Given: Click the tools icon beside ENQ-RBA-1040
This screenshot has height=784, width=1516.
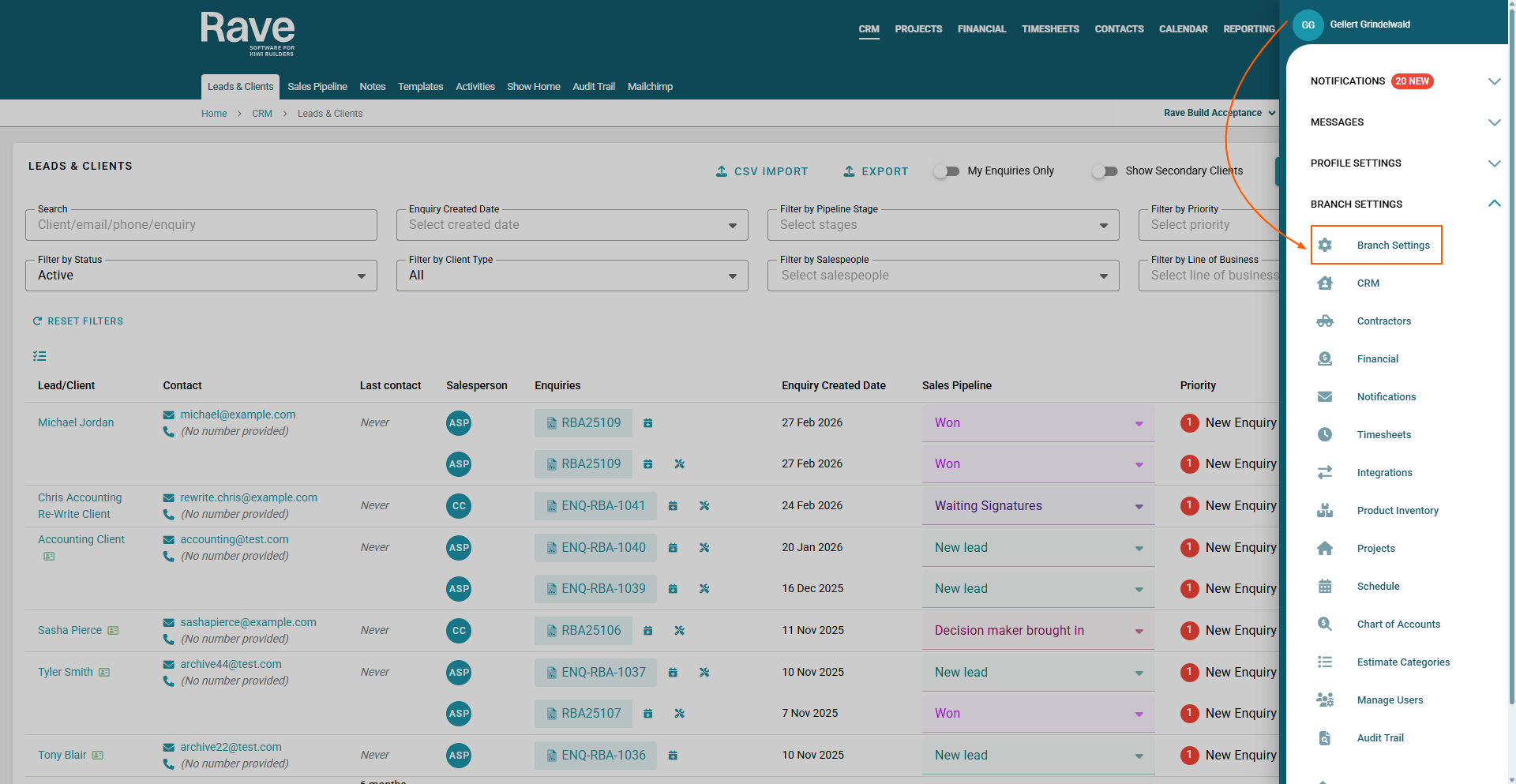Looking at the screenshot, I should 704,548.
